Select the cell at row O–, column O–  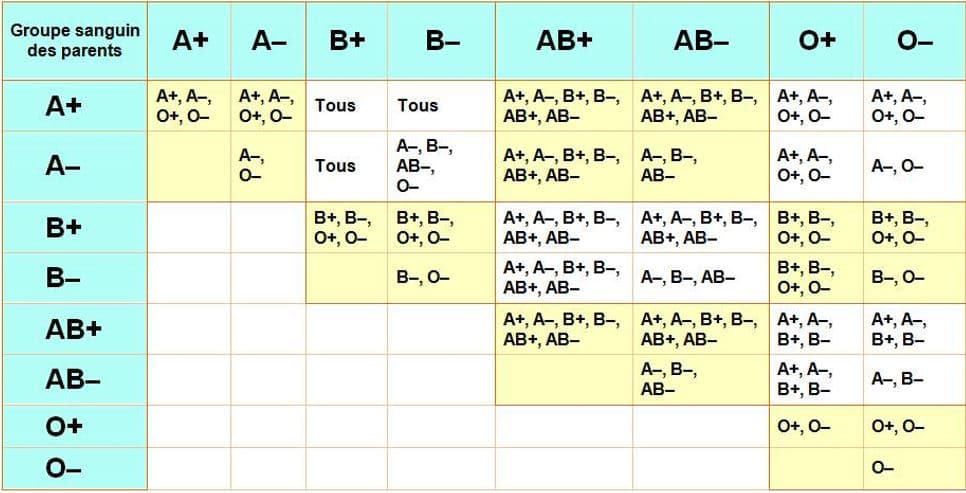pyautogui.click(x=914, y=468)
